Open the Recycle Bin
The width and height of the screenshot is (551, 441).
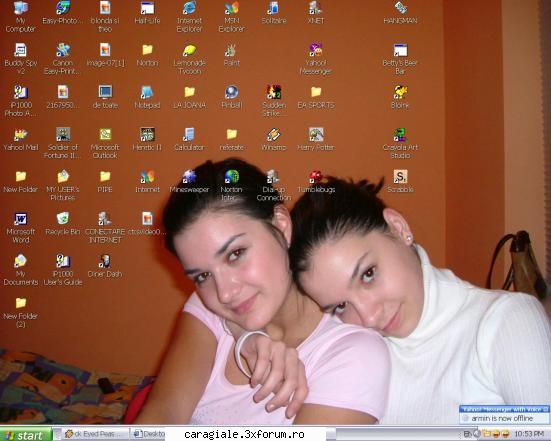(x=63, y=224)
